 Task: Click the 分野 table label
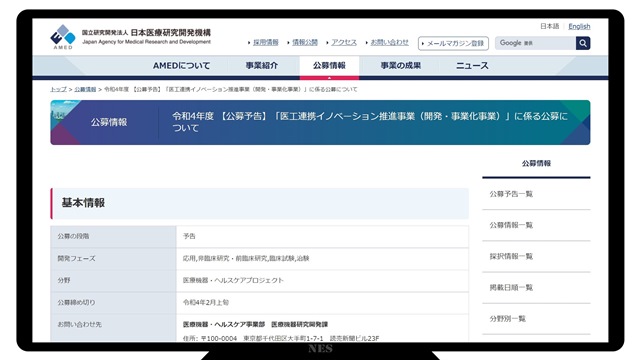[x=64, y=280]
